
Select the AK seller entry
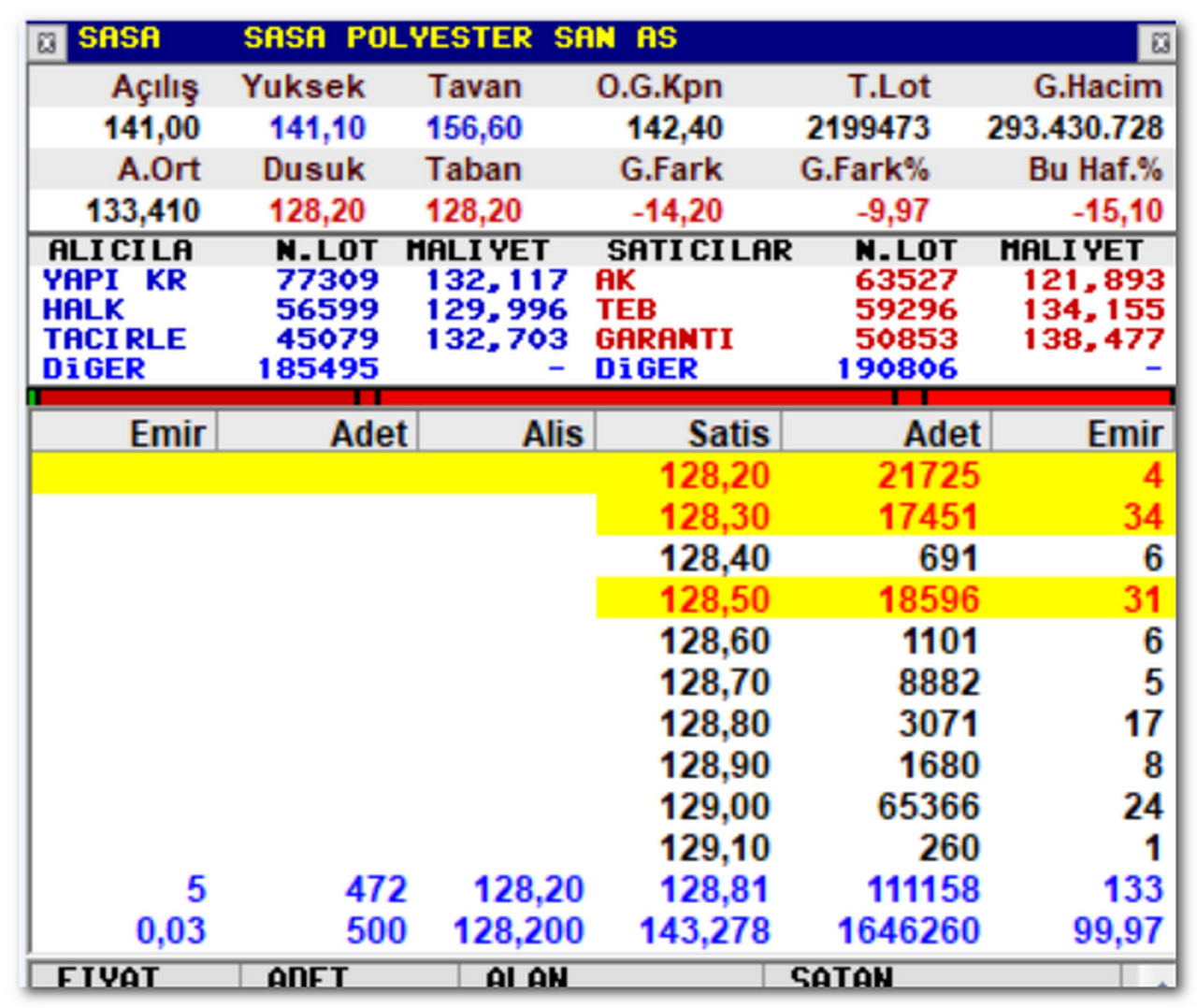(880, 280)
